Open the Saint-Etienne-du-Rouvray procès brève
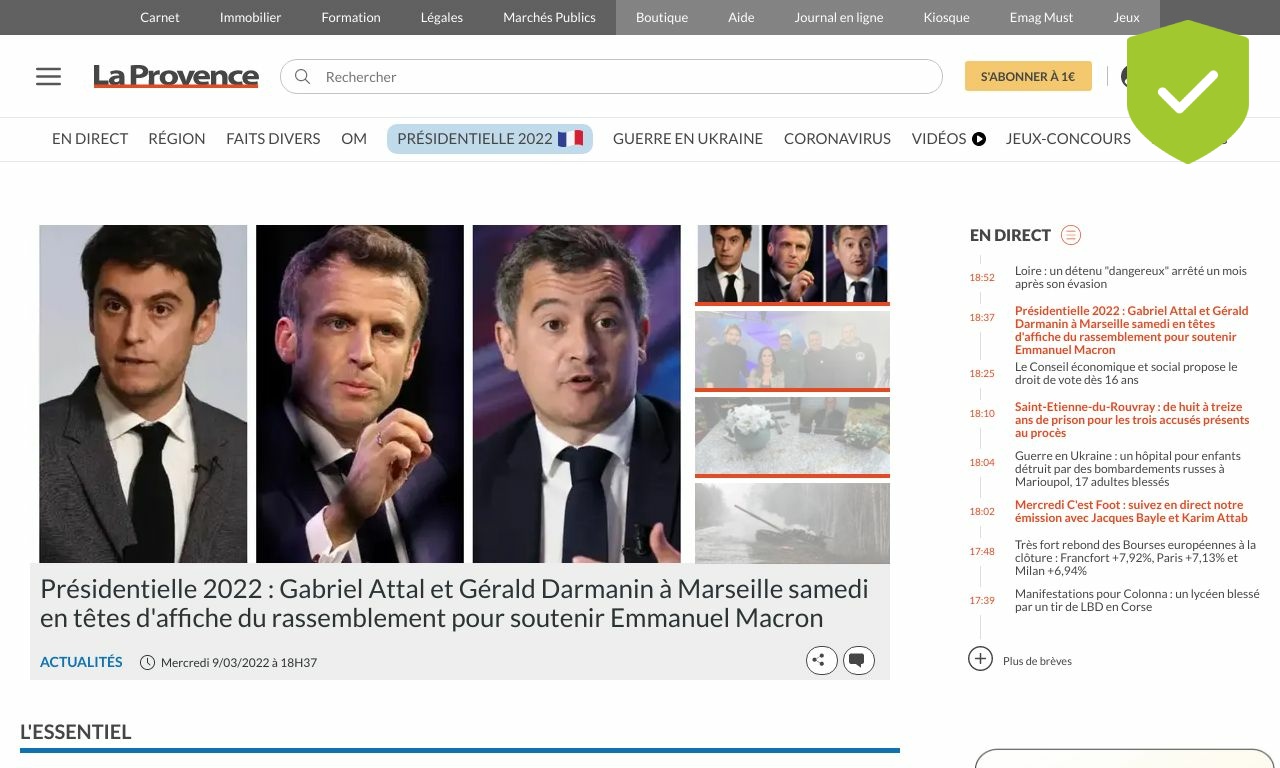This screenshot has height=768, width=1280. coord(1132,420)
